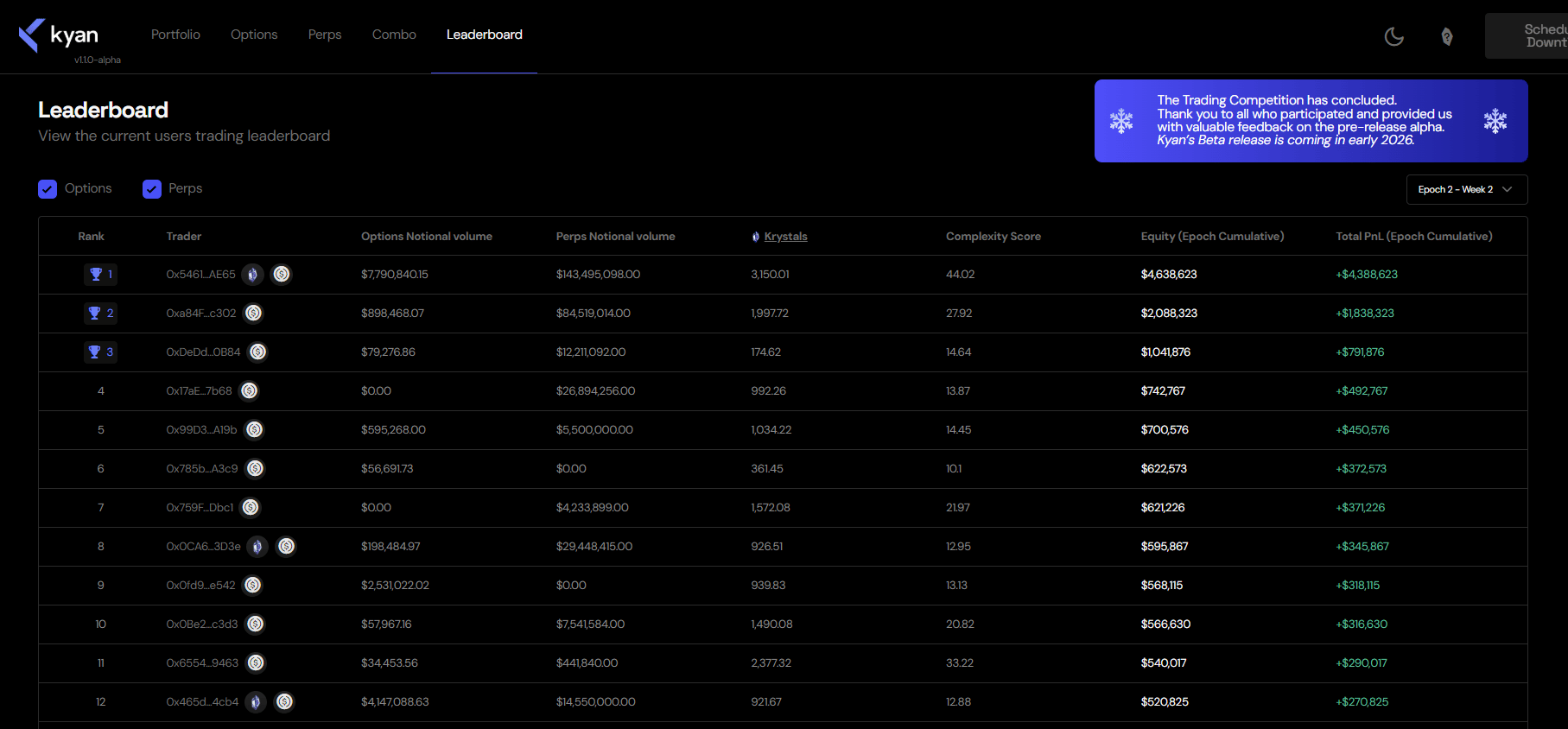Switch to the Perps navigation tab

[x=325, y=35]
